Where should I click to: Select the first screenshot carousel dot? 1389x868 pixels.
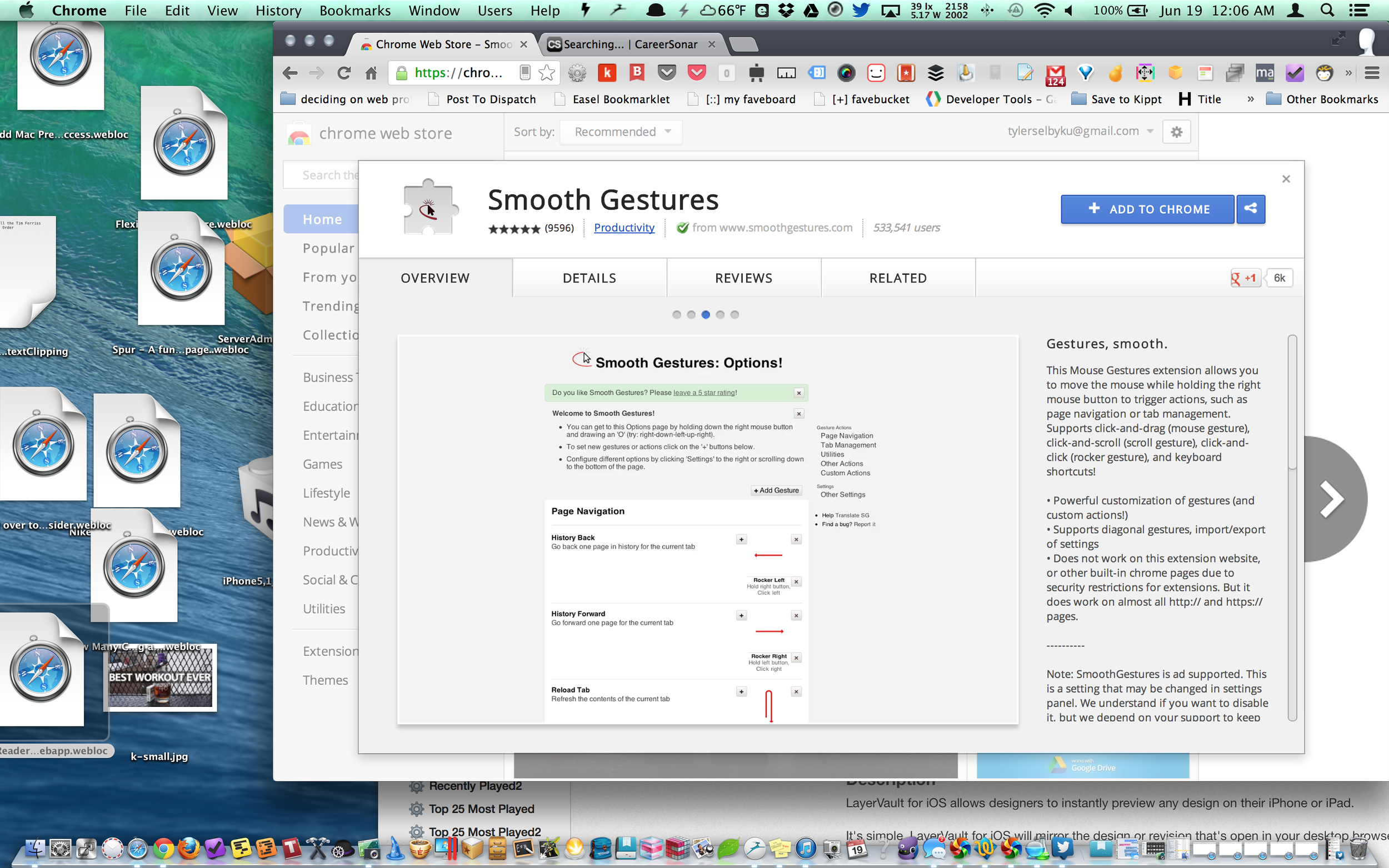[676, 314]
